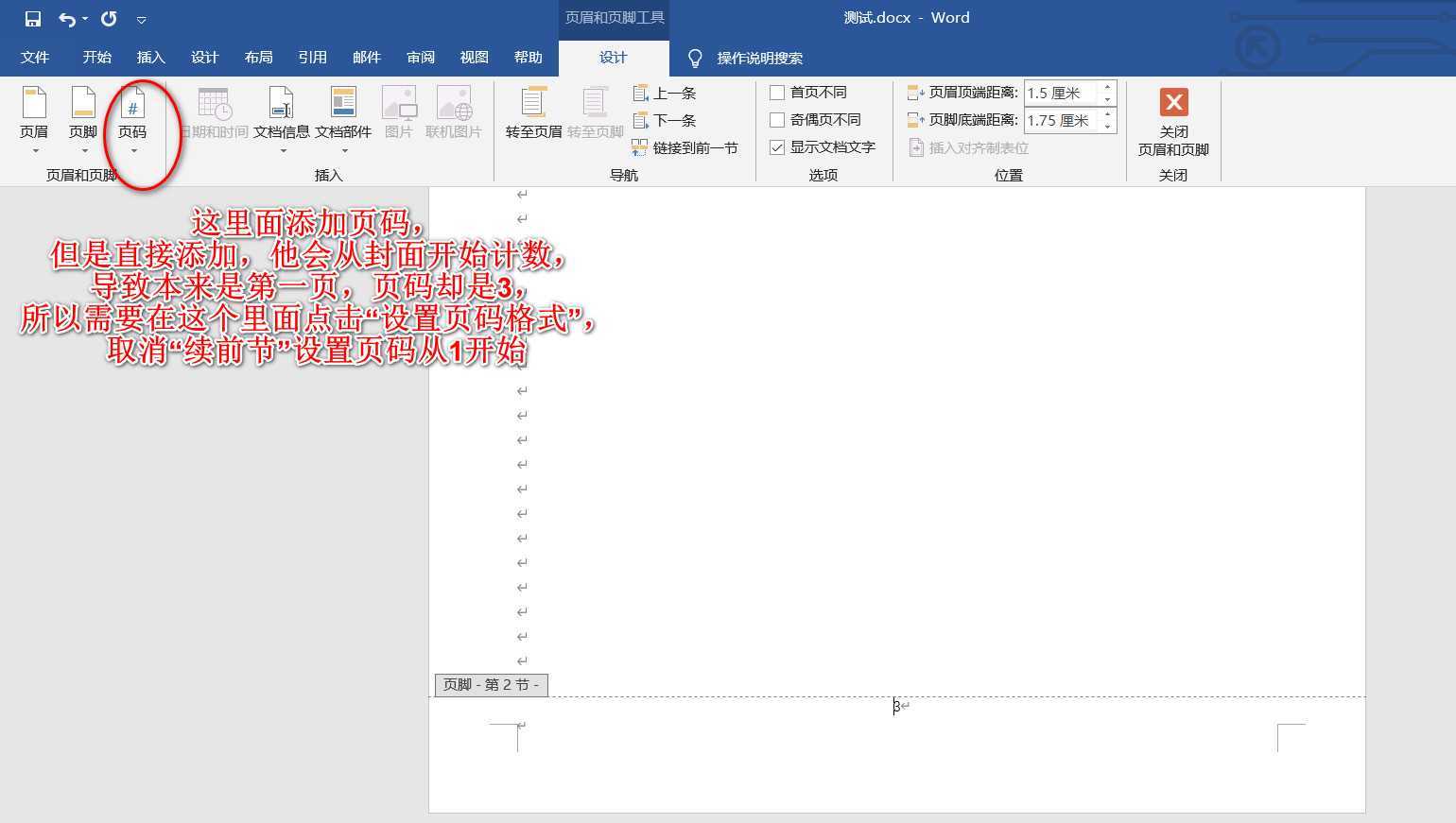
Task: Open the 帮助 tab
Action: click(x=529, y=58)
